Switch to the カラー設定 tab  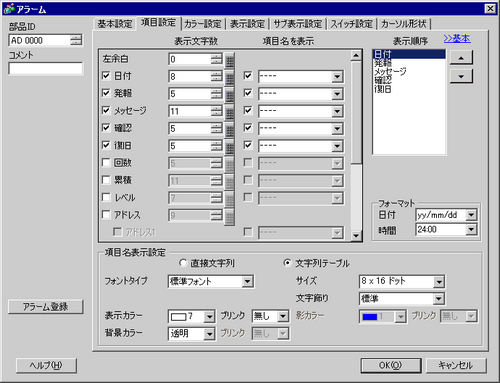click(x=203, y=24)
